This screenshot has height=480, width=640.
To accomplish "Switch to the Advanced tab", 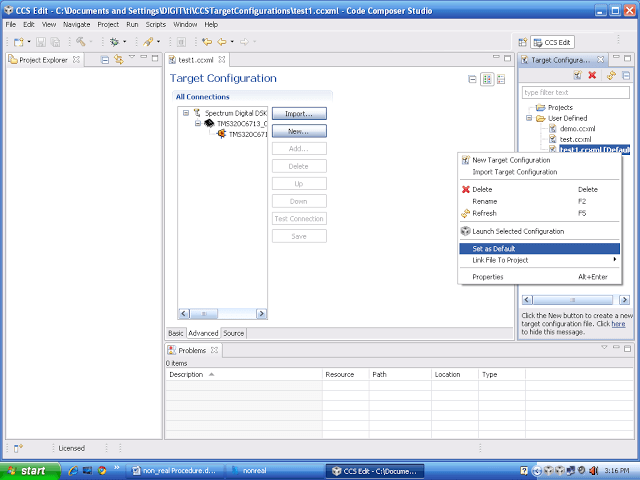I will [203, 333].
